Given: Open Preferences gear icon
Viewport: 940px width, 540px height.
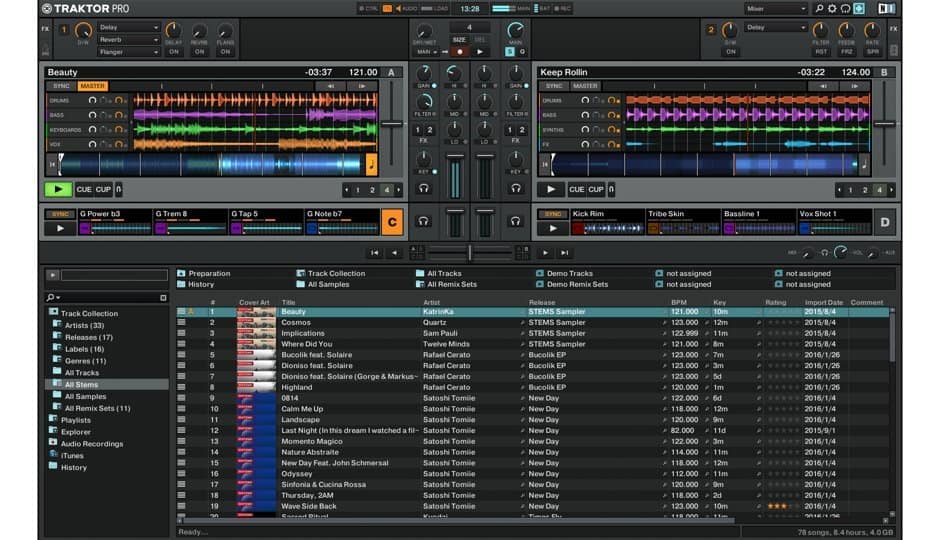Looking at the screenshot, I should pyautogui.click(x=832, y=8).
